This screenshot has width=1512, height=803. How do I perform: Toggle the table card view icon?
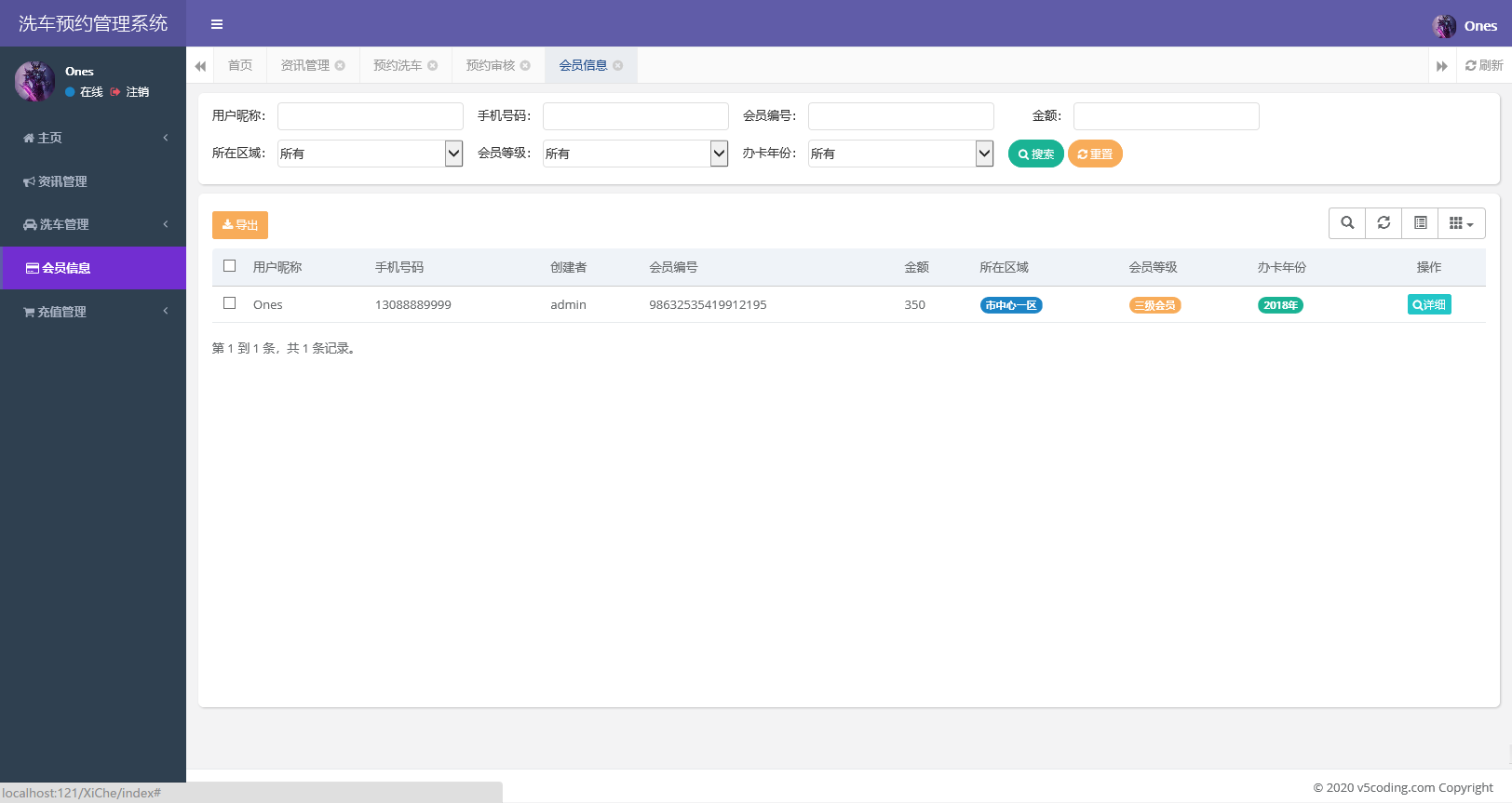[x=1420, y=223]
